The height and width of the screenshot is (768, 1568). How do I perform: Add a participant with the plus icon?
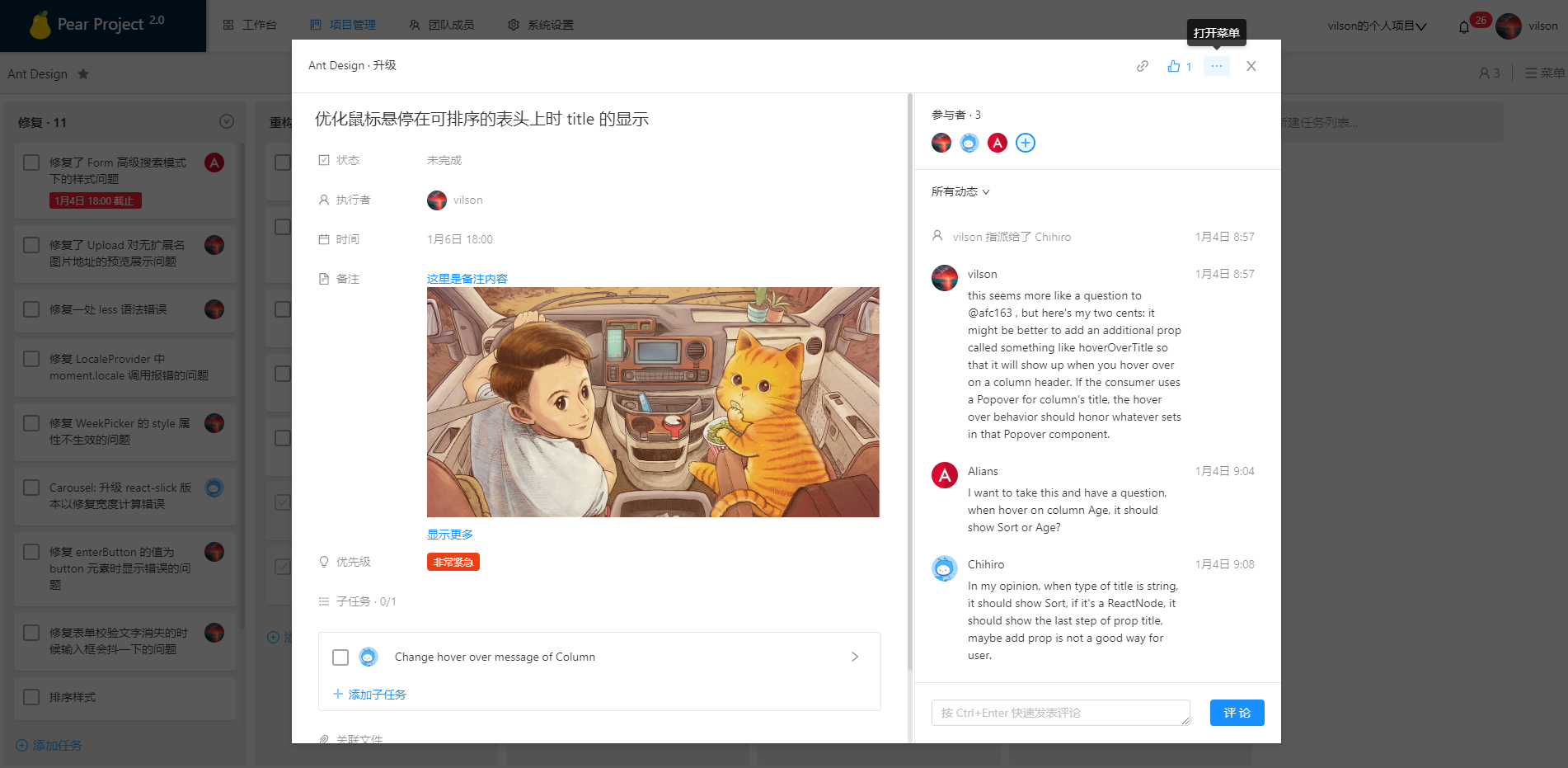[1026, 143]
